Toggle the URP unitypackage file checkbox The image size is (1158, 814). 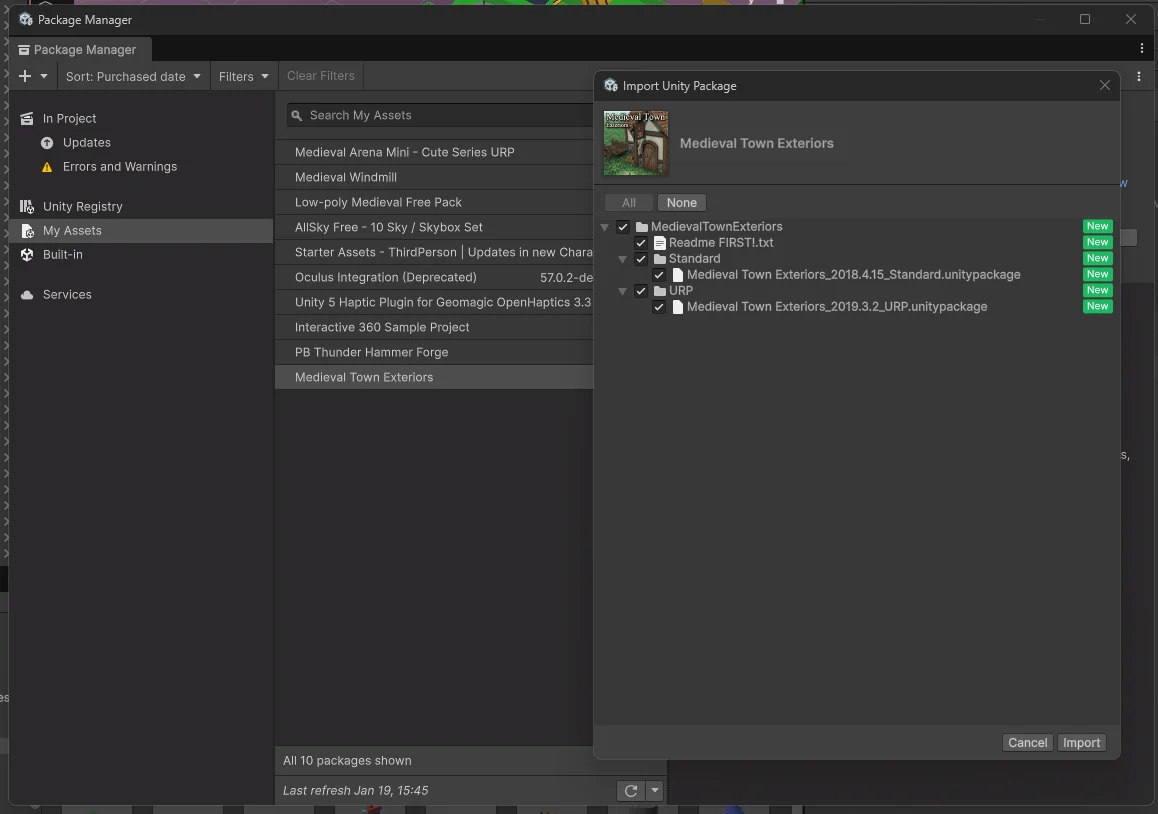[x=659, y=307]
